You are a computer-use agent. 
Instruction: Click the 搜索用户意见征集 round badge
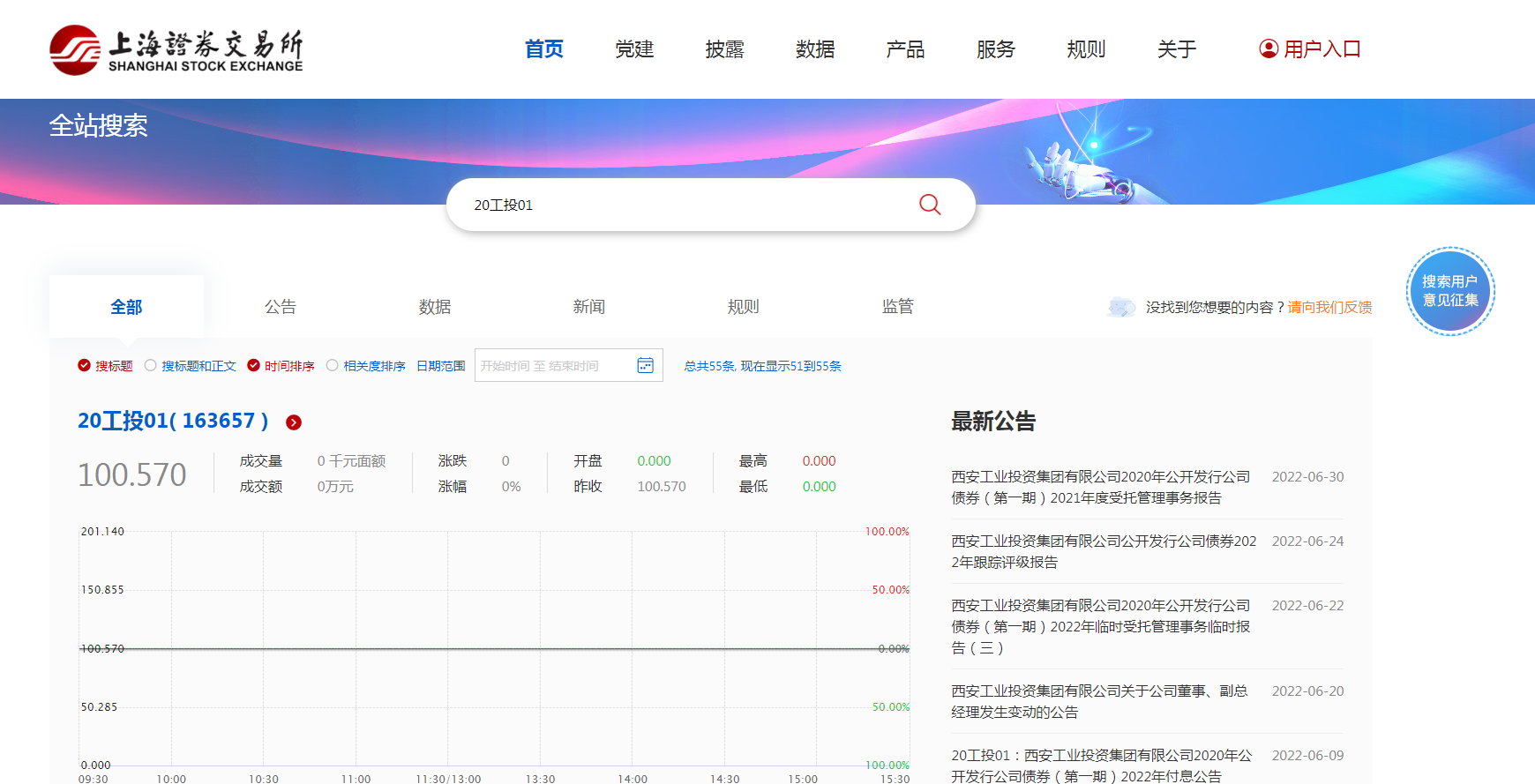pyautogui.click(x=1449, y=291)
